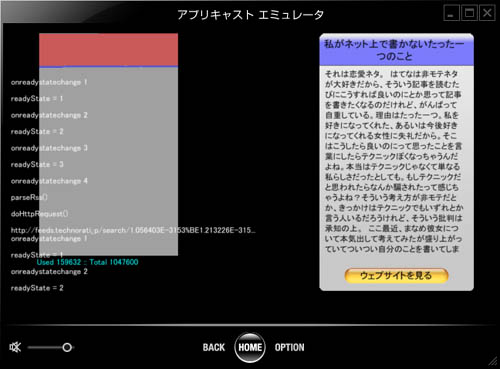Click the volume slider track
This screenshot has height=369, width=500.
[x=51, y=347]
